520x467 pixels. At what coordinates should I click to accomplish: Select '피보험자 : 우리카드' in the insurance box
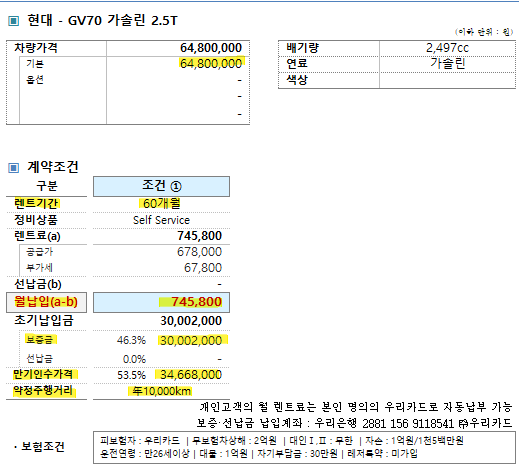click(x=140, y=441)
